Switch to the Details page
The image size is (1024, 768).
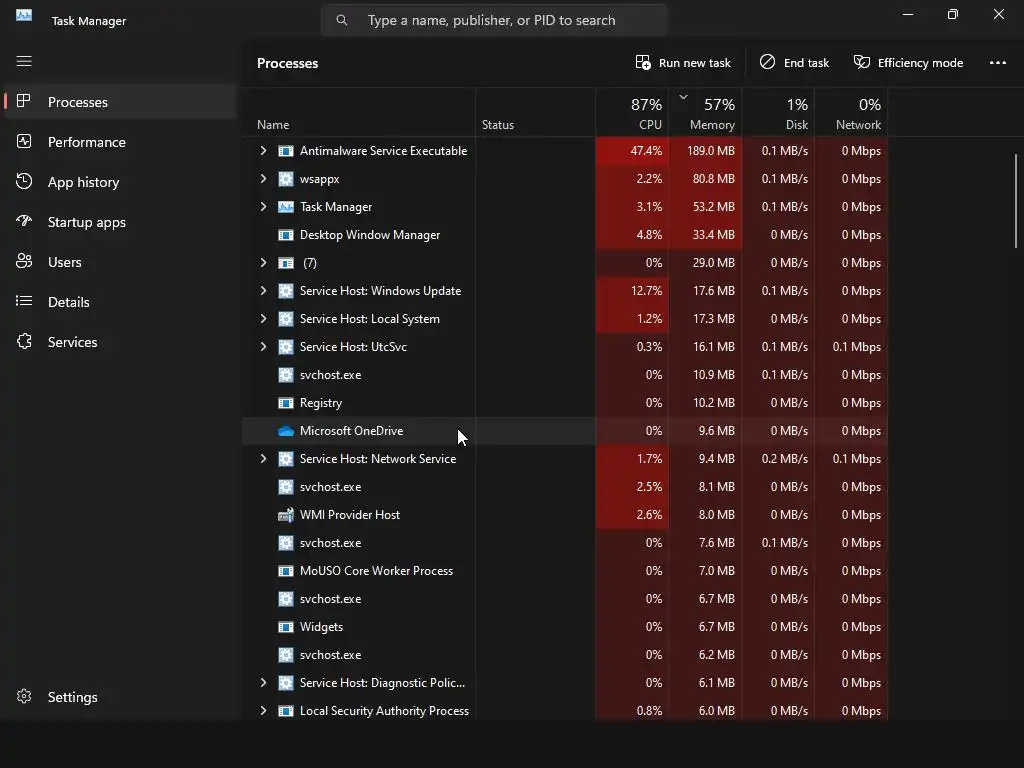(120, 302)
